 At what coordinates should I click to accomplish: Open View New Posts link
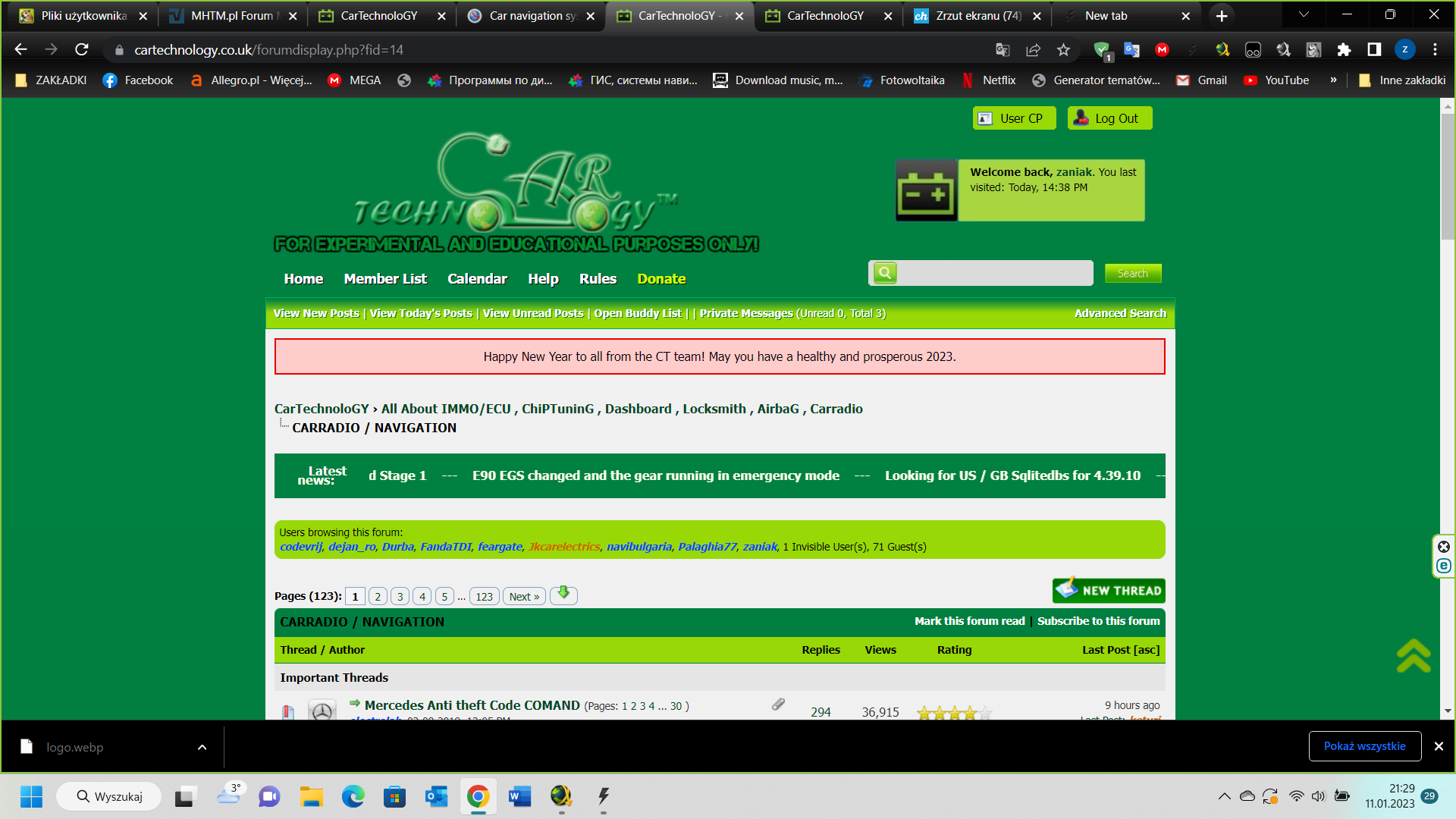point(316,313)
